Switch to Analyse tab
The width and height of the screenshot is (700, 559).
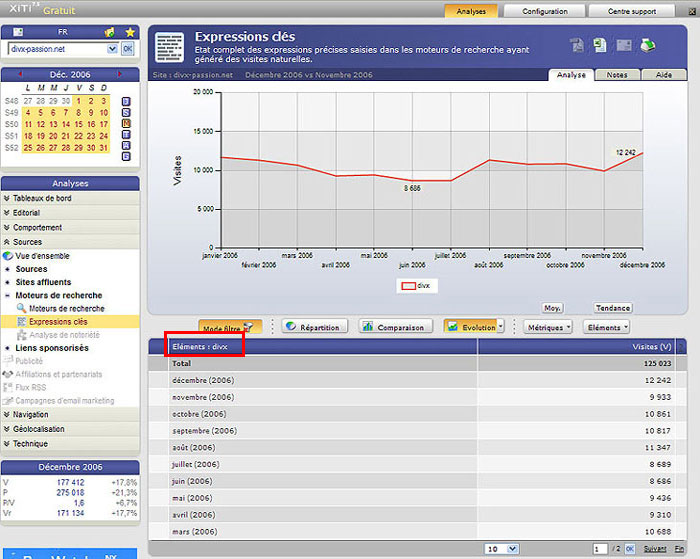point(571,75)
